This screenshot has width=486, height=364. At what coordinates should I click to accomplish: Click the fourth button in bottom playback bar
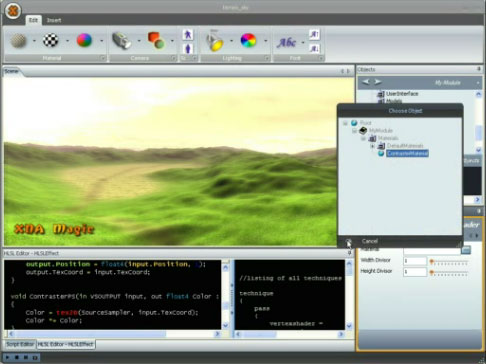coord(35,357)
